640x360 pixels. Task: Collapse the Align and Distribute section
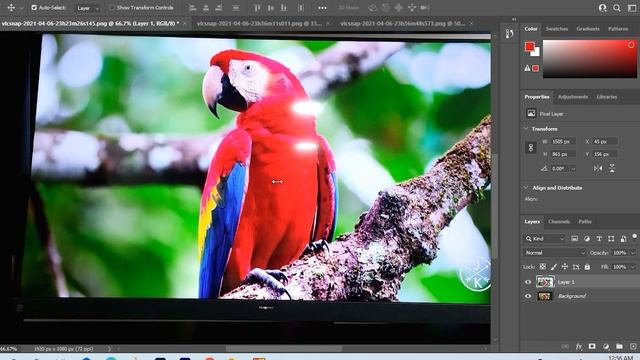point(526,188)
